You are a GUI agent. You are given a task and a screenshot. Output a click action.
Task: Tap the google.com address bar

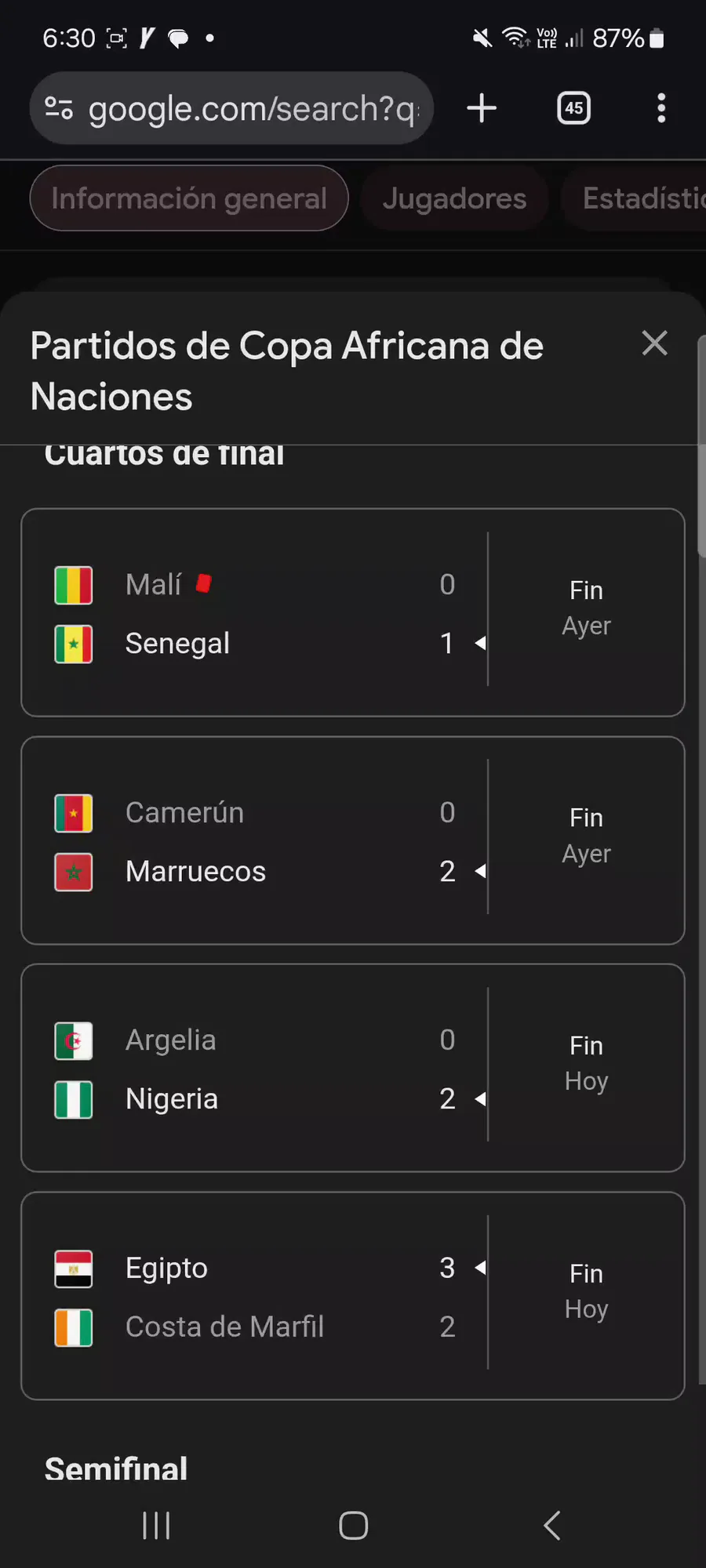click(251, 108)
